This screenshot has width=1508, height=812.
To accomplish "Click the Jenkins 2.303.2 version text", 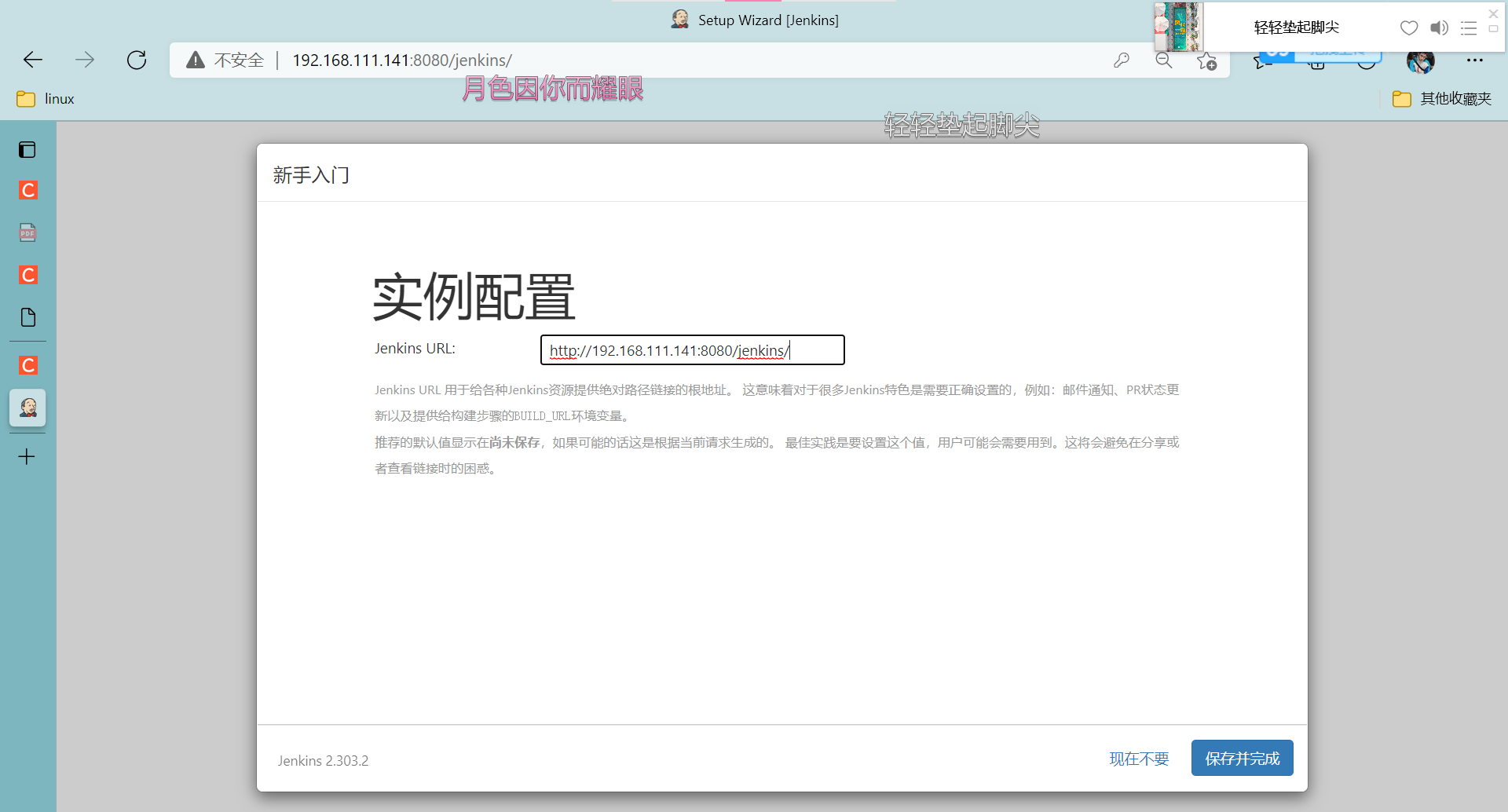I will [323, 760].
